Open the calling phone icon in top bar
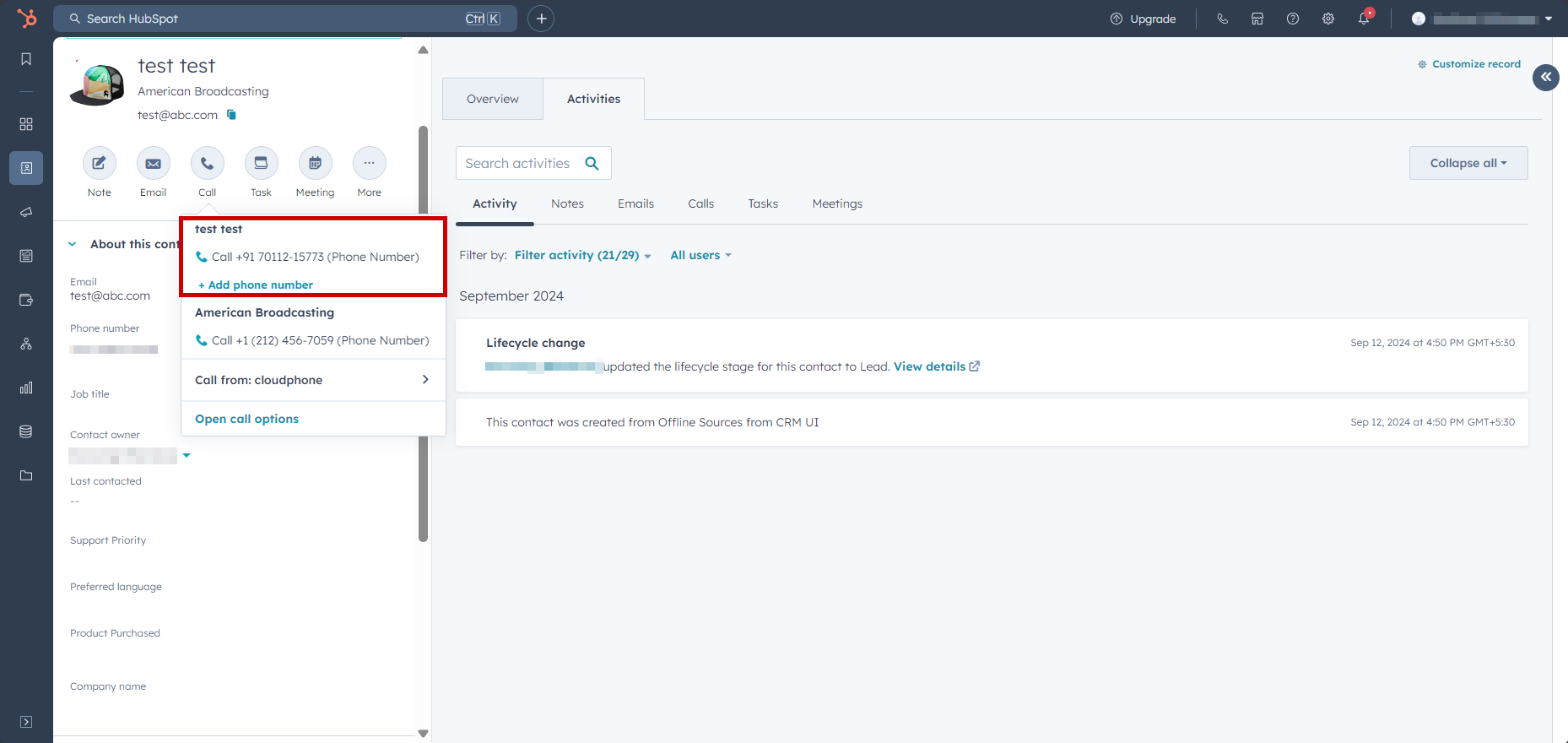Screen dimensions: 1568x743 [x=1222, y=19]
